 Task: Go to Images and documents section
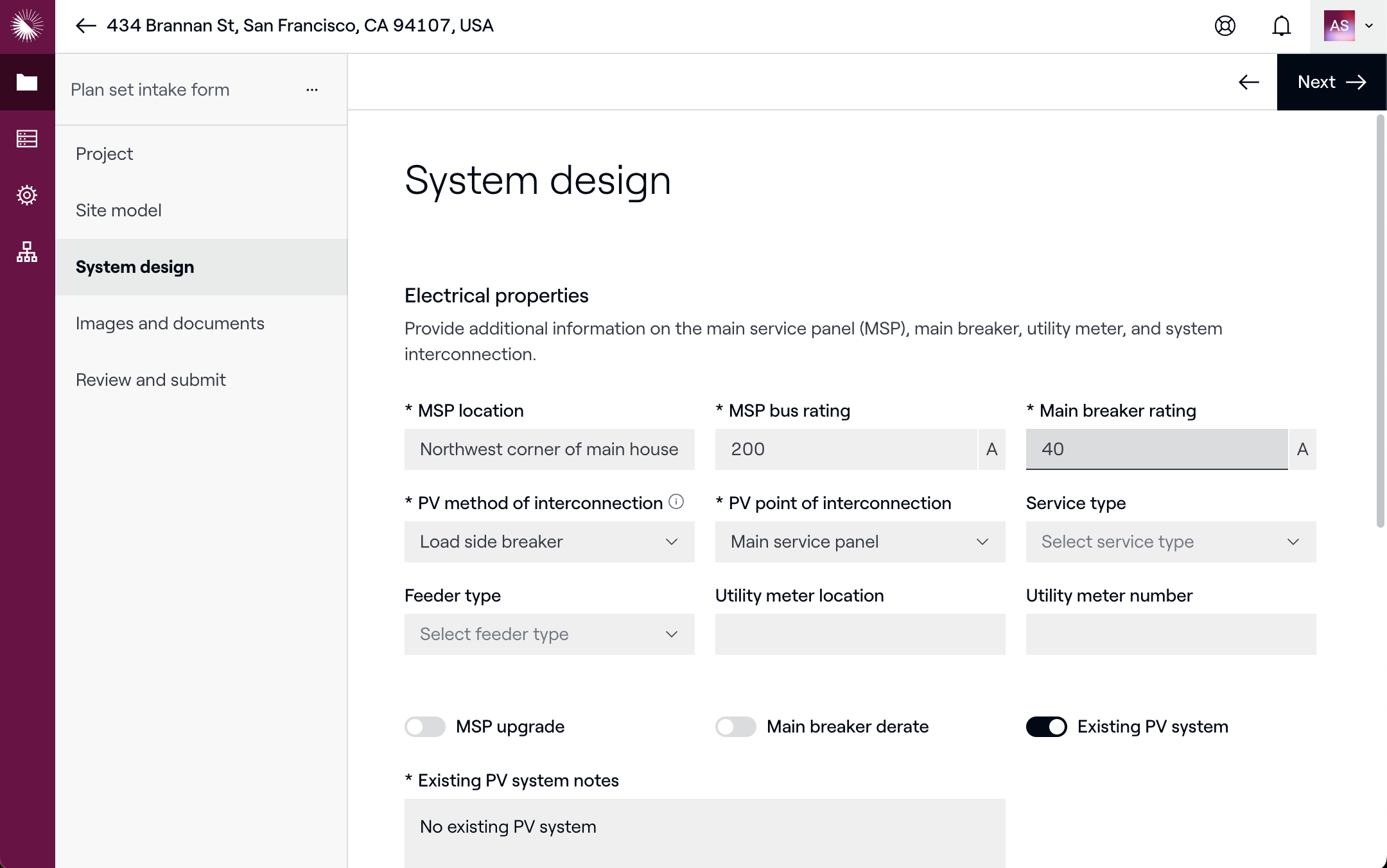[x=170, y=324]
